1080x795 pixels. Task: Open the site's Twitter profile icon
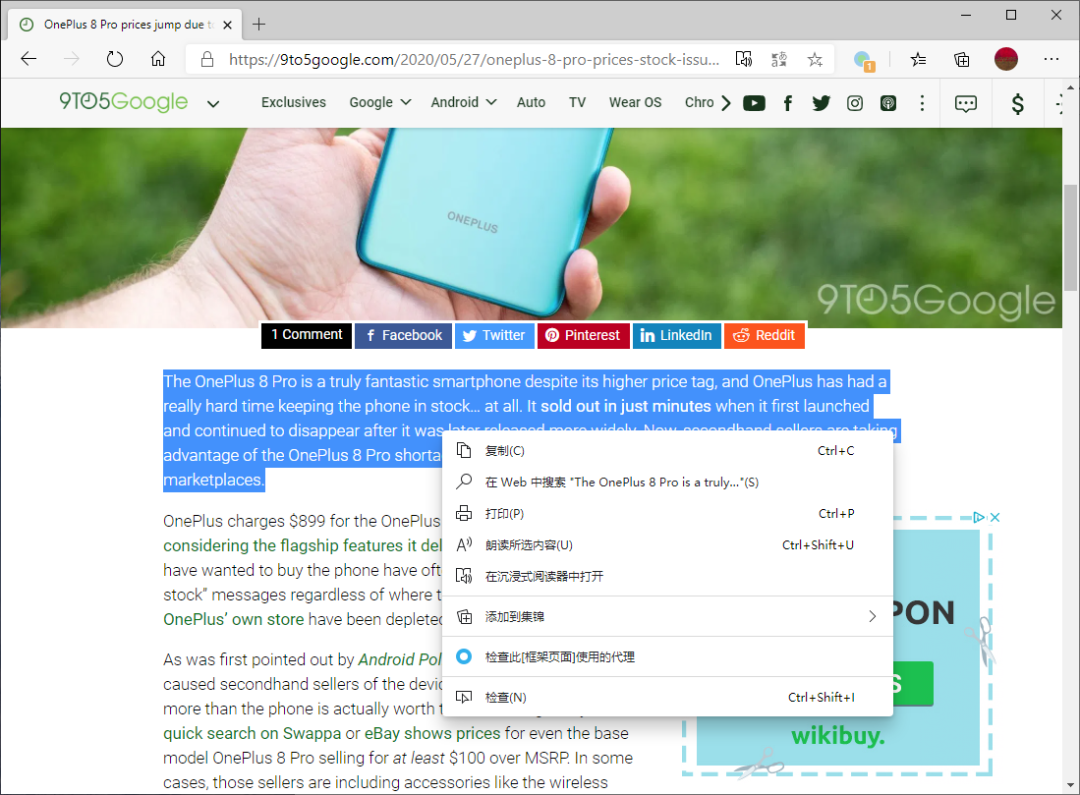pyautogui.click(x=821, y=103)
